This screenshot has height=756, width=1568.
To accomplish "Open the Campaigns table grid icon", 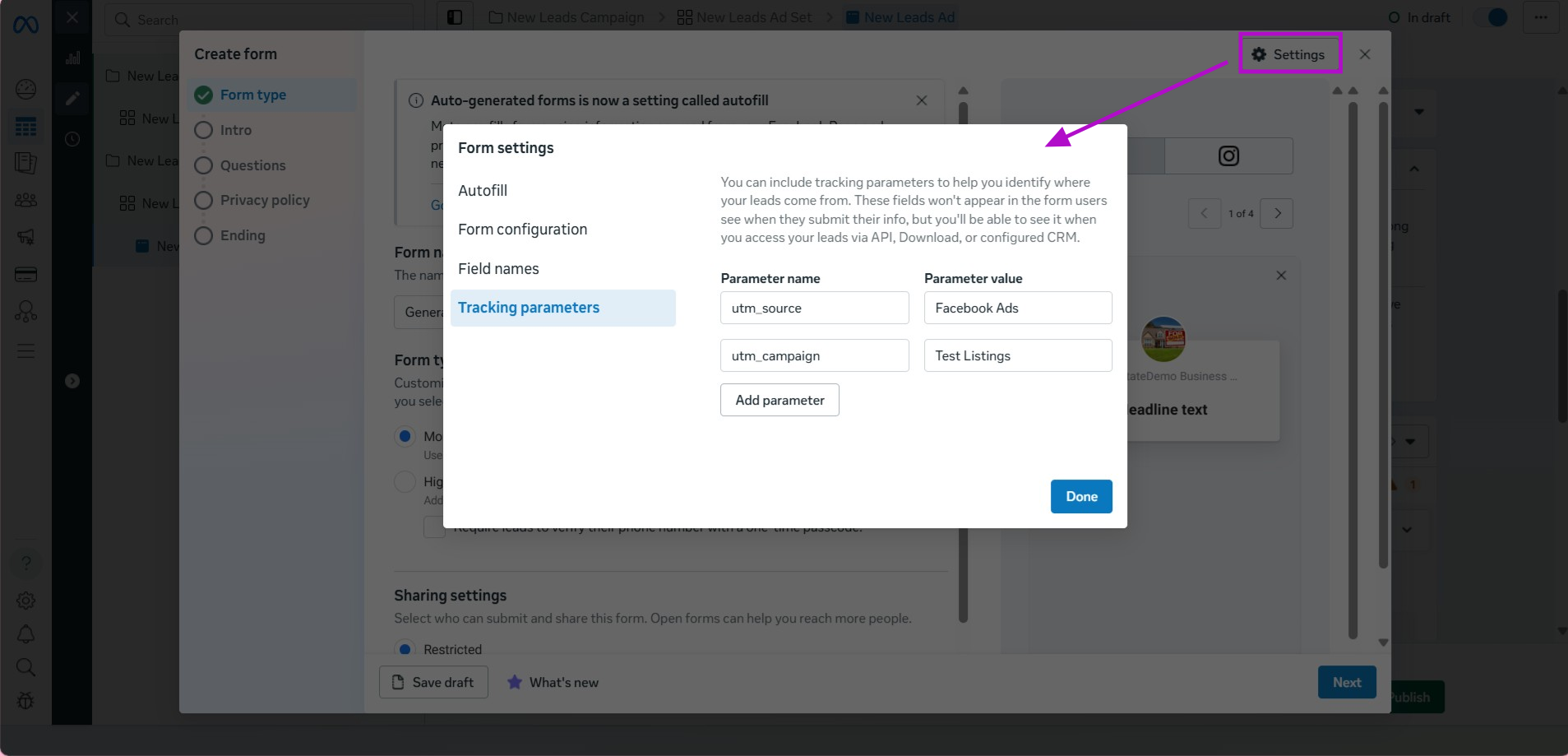I will (x=25, y=127).
